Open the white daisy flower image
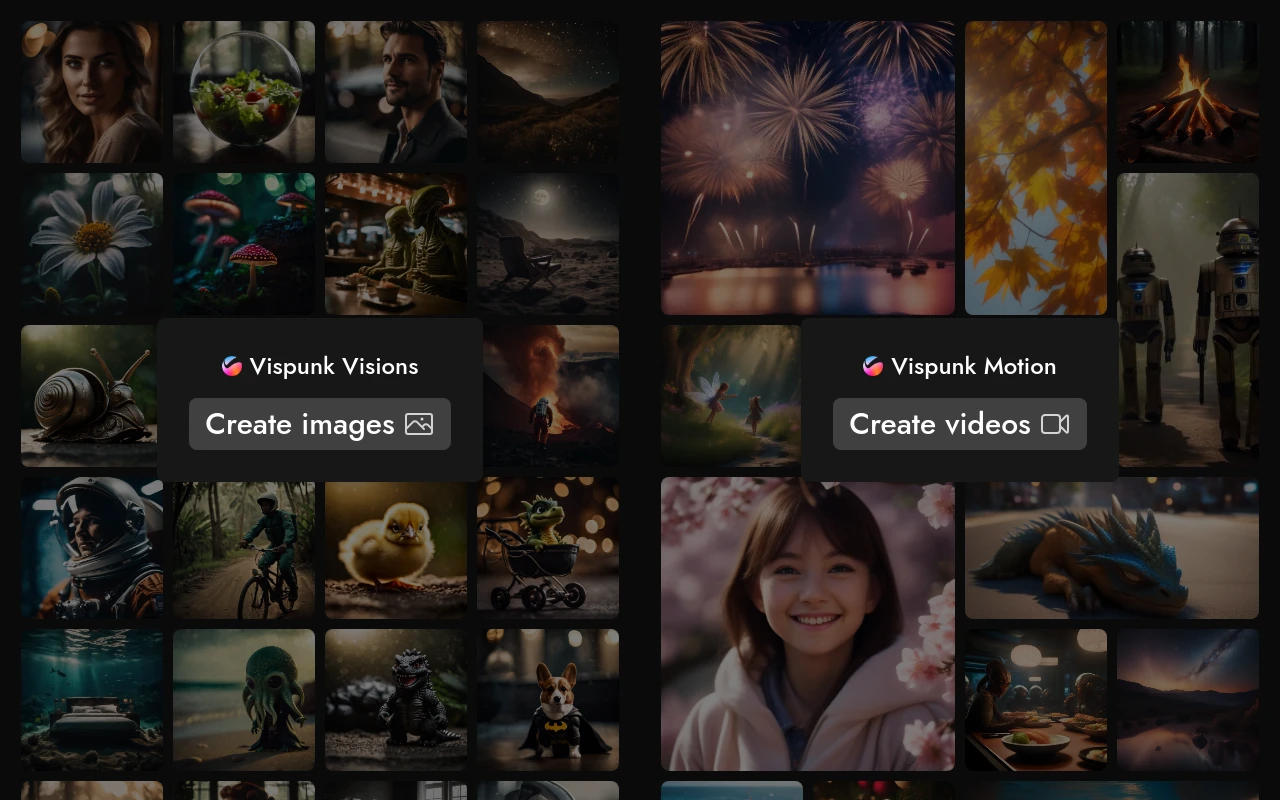This screenshot has height=800, width=1280. point(92,244)
